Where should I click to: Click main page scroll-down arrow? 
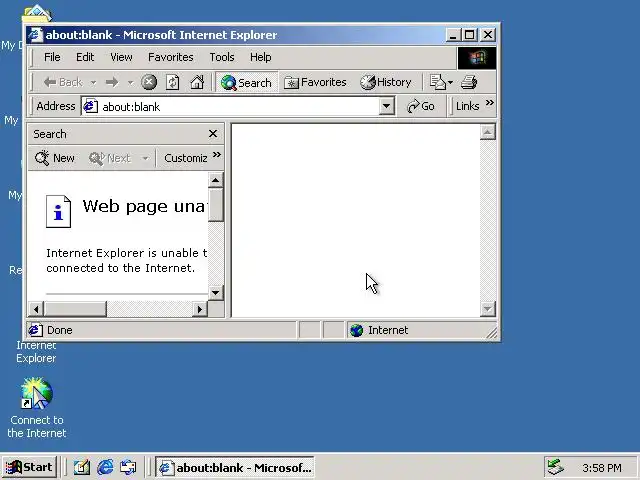488,309
